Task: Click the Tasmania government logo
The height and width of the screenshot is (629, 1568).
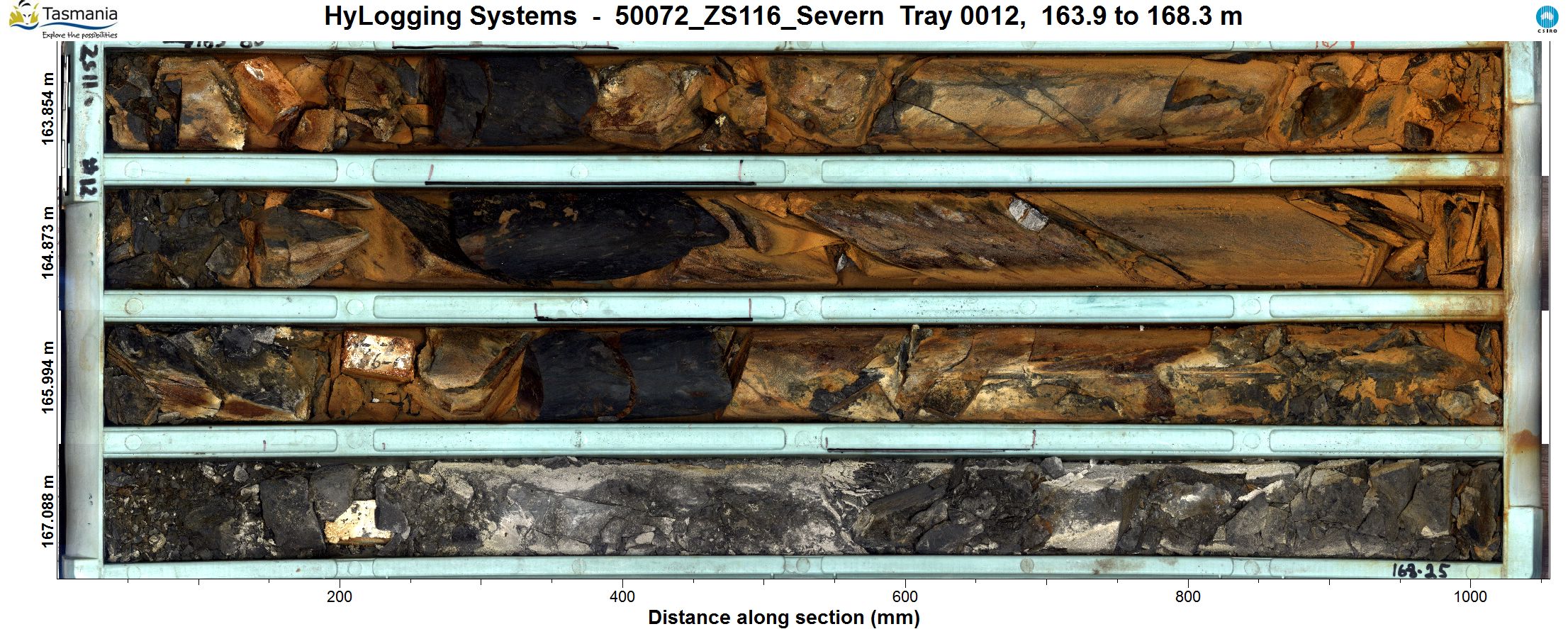Action: coord(62,19)
